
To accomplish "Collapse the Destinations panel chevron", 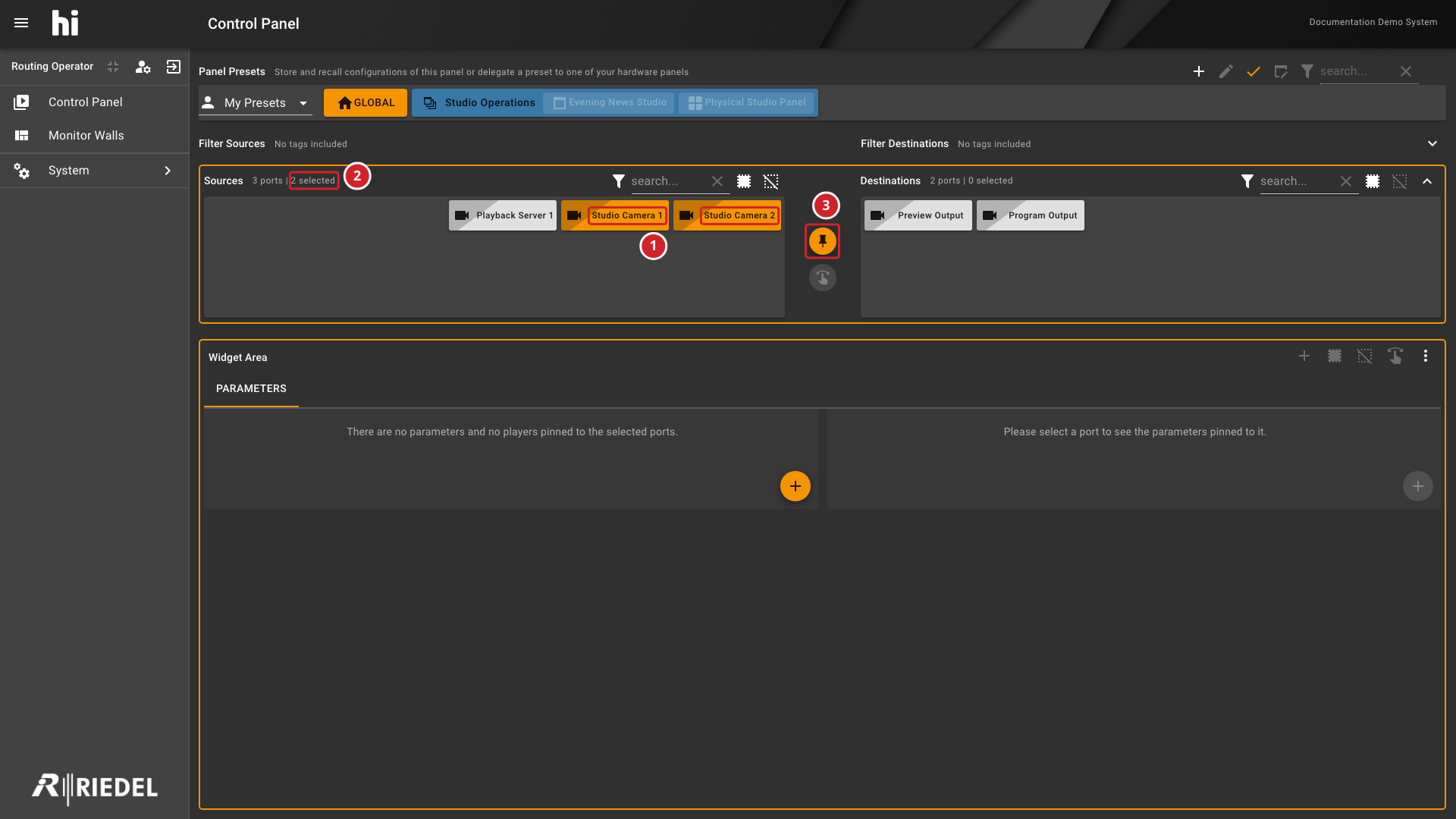I will coord(1427,181).
